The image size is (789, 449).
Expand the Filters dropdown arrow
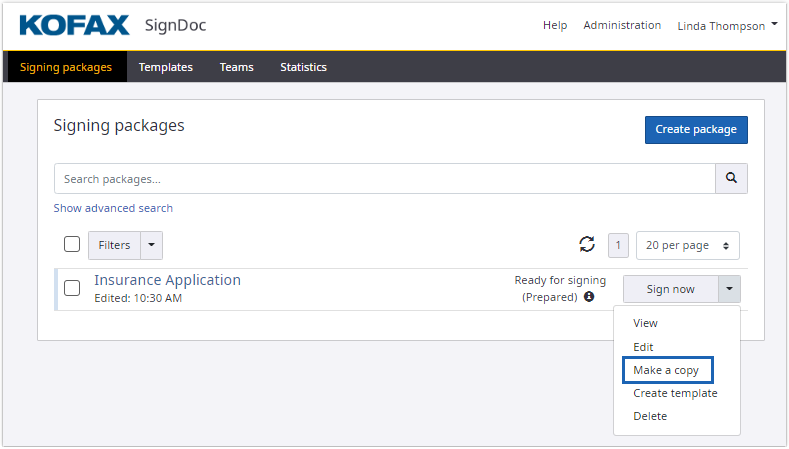tap(151, 245)
